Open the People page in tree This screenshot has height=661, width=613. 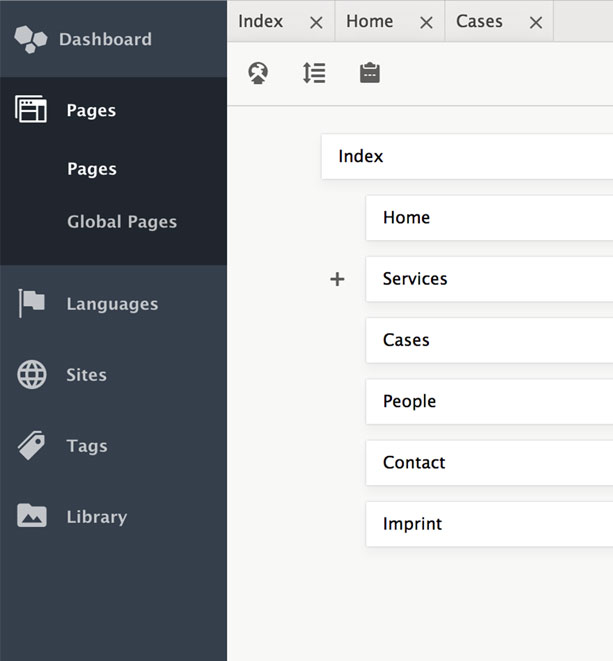click(488, 401)
